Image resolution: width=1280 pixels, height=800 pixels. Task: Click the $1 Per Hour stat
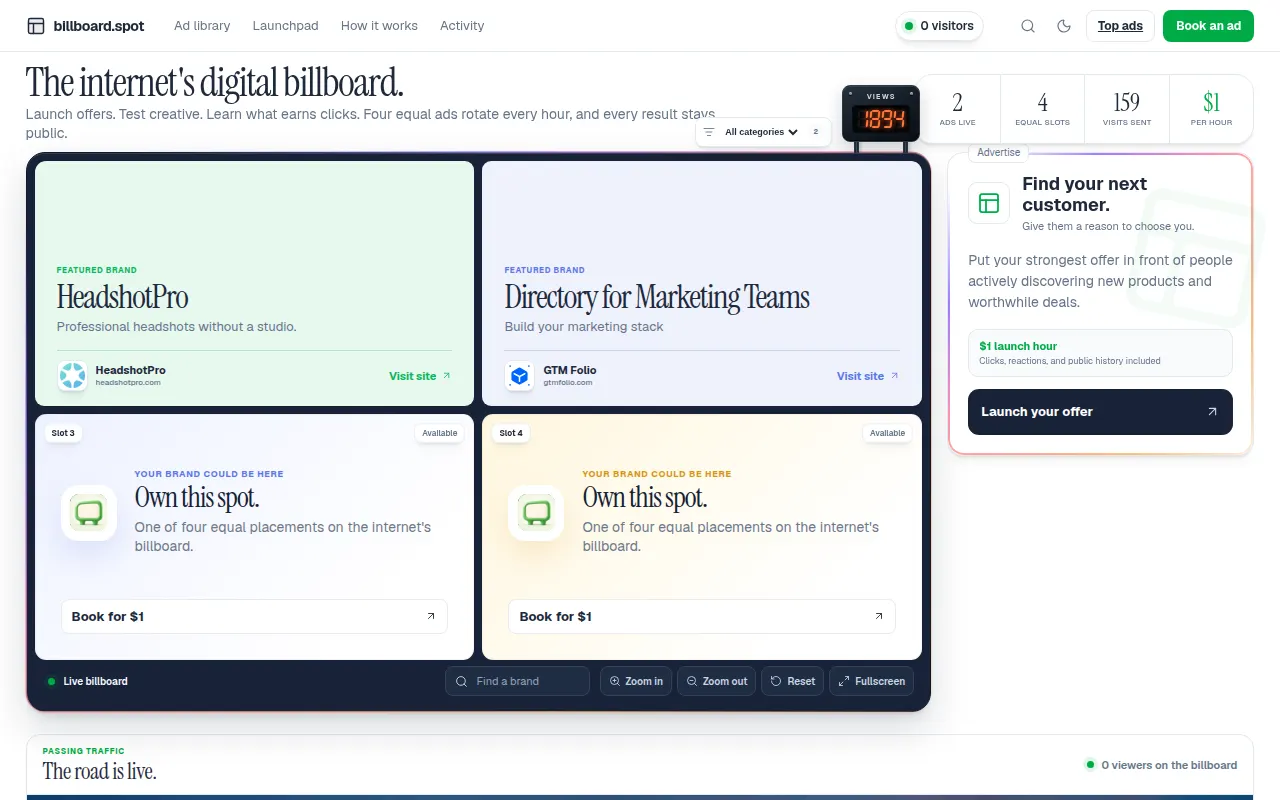1211,109
